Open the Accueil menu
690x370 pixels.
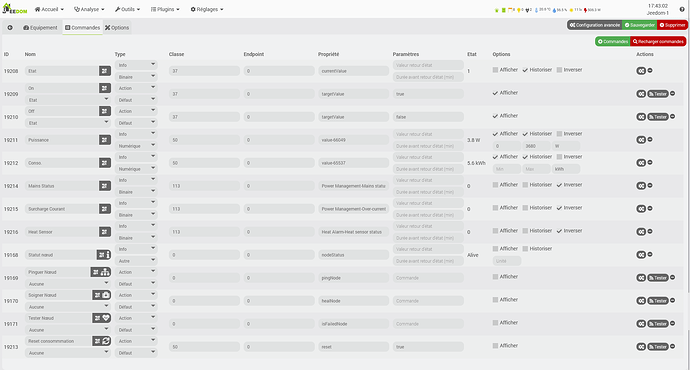(49, 9)
